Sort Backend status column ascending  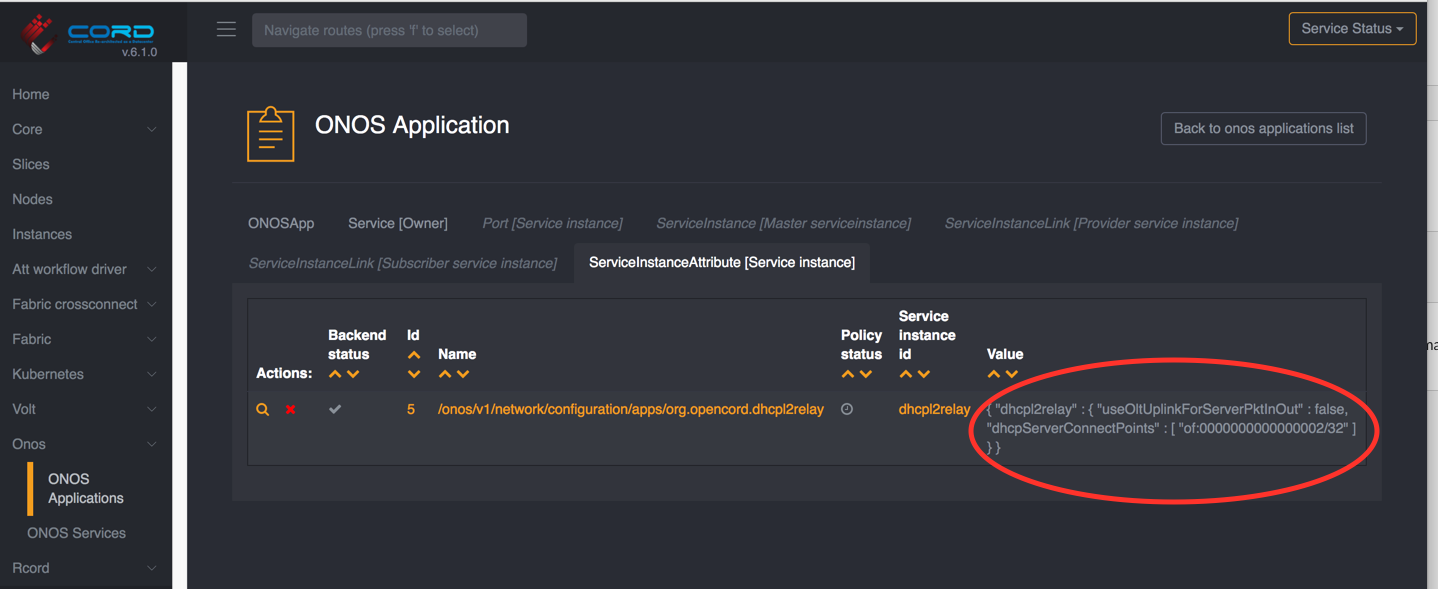coord(335,374)
